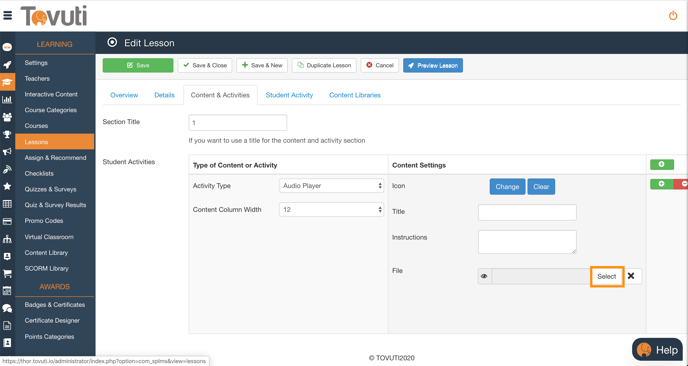Open Assign & Recommend menu item

(x=55, y=158)
